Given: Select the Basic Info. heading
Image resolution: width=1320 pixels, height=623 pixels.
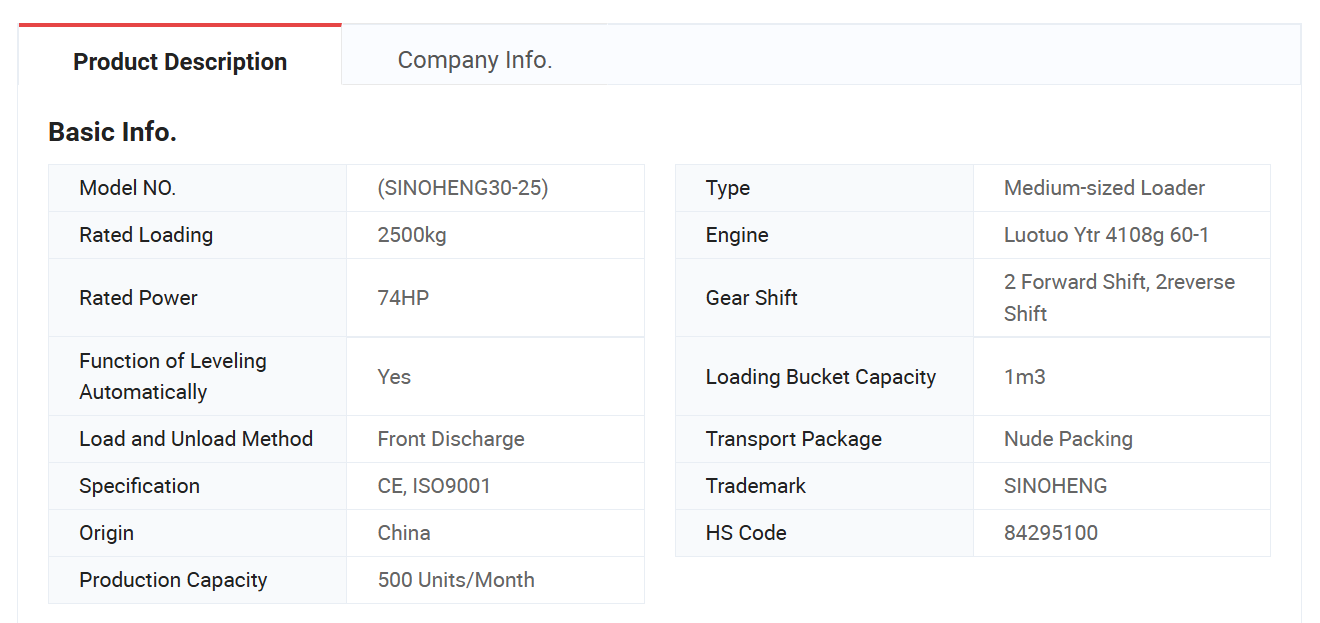Looking at the screenshot, I should pyautogui.click(x=113, y=132).
